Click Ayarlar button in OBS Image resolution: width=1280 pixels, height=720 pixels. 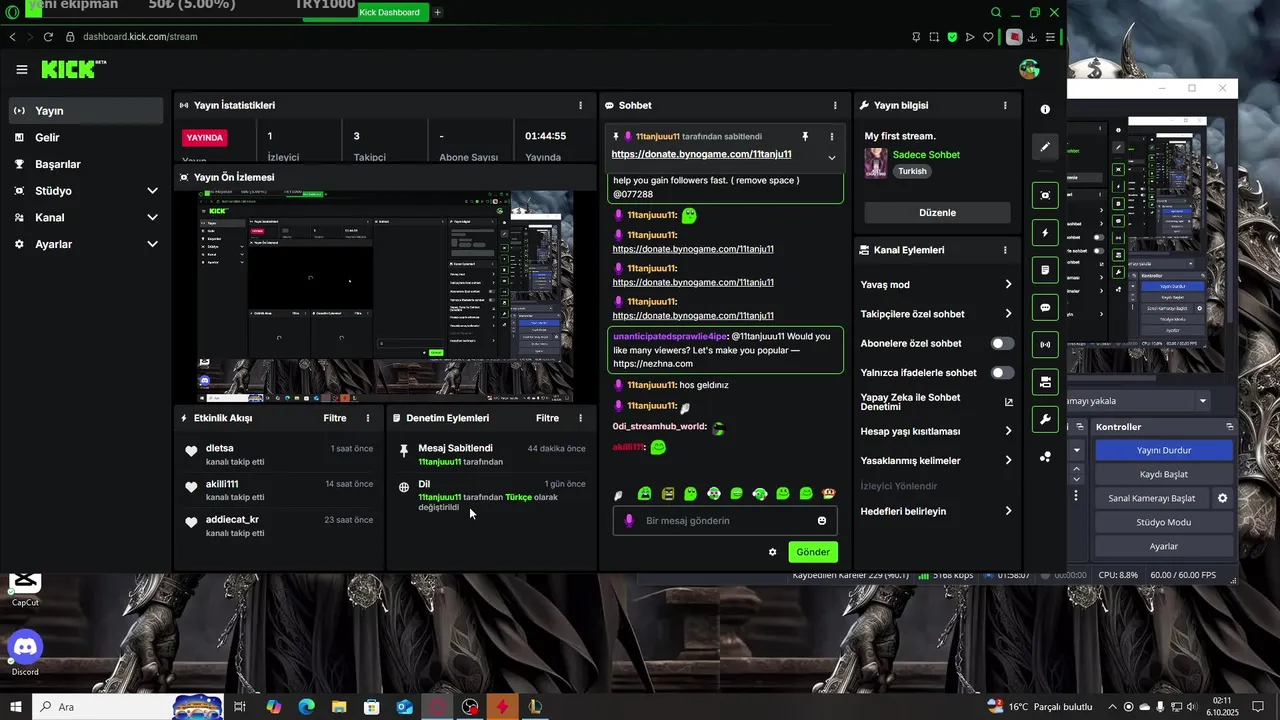(x=1164, y=546)
